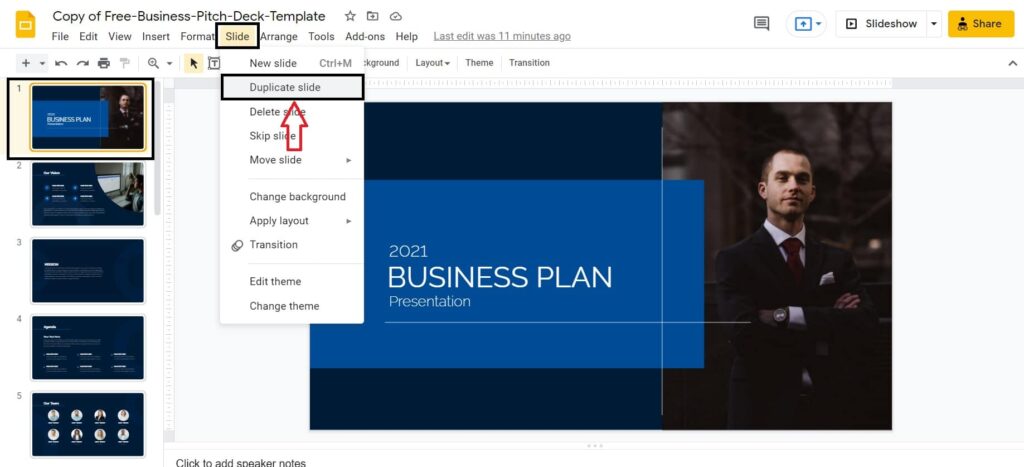
Task: Open the last edit history link
Action: pyautogui.click(x=502, y=37)
